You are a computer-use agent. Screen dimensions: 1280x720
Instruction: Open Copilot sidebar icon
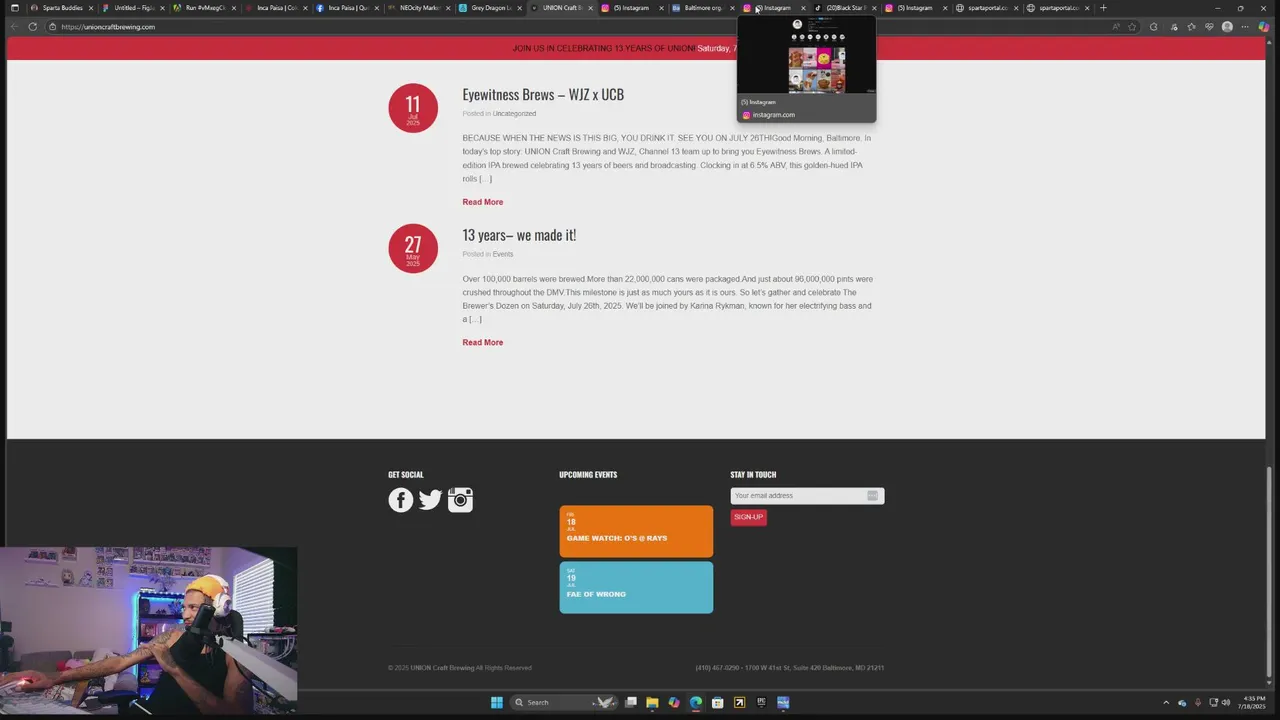[x=1264, y=27]
